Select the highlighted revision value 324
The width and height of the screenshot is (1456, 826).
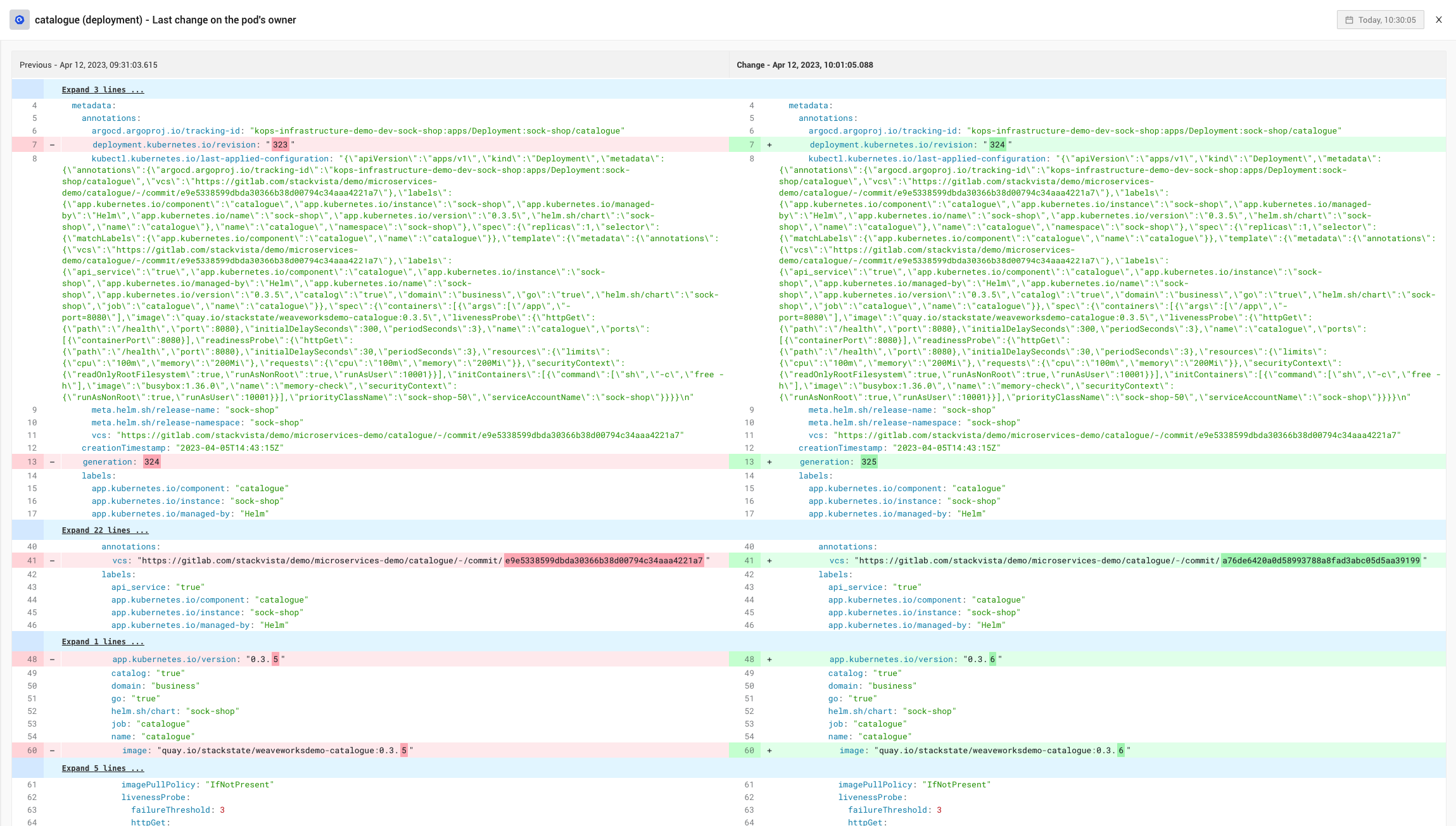(x=998, y=144)
